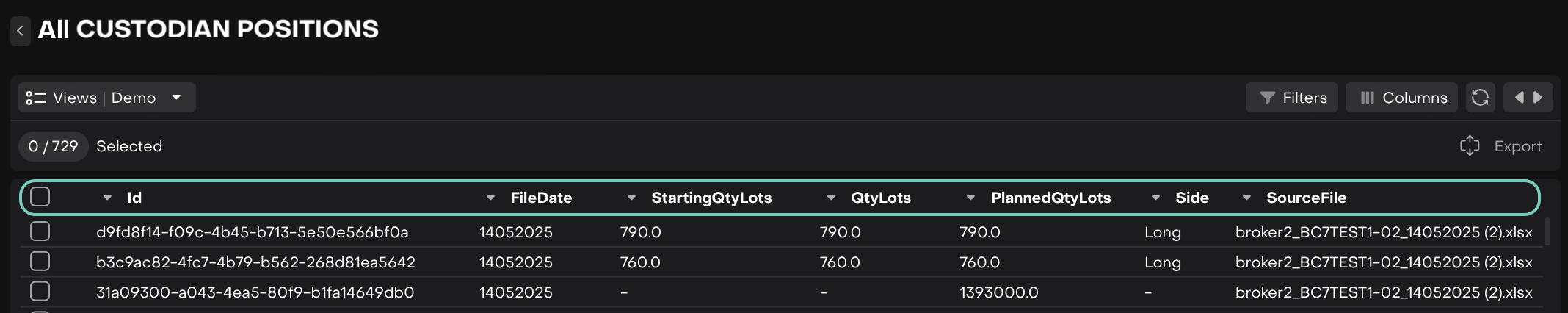Expand the Demo views dropdown
Viewport: 1568px width, 313px height.
176,98
